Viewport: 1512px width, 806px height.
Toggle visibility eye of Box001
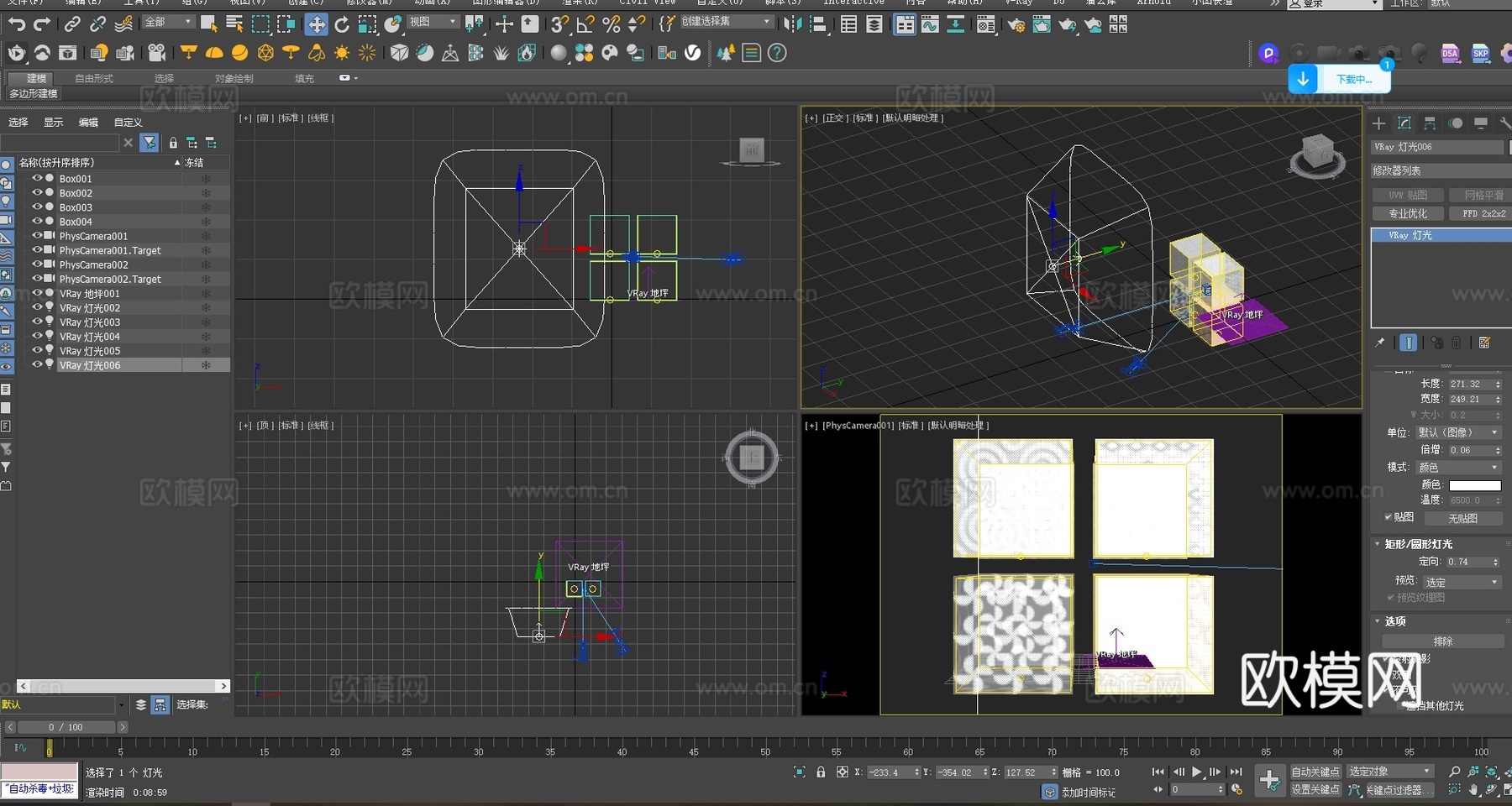pyautogui.click(x=37, y=178)
